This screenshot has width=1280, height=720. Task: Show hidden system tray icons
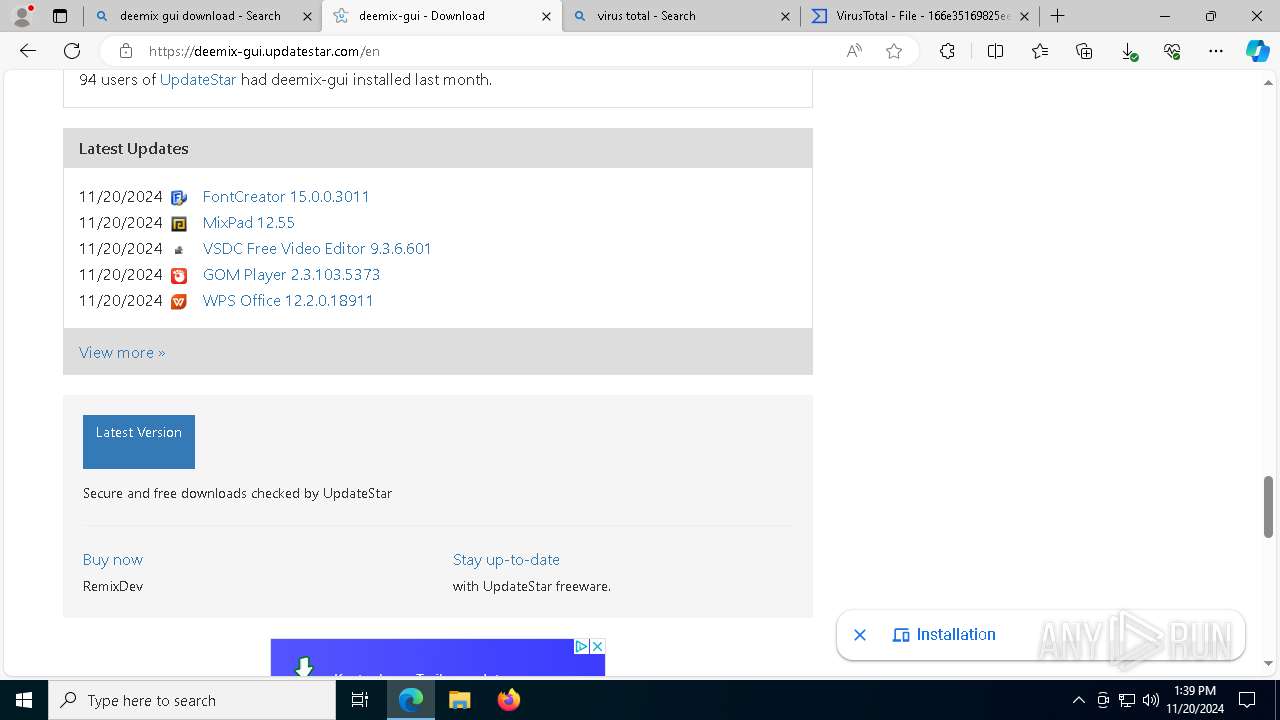coord(1078,700)
